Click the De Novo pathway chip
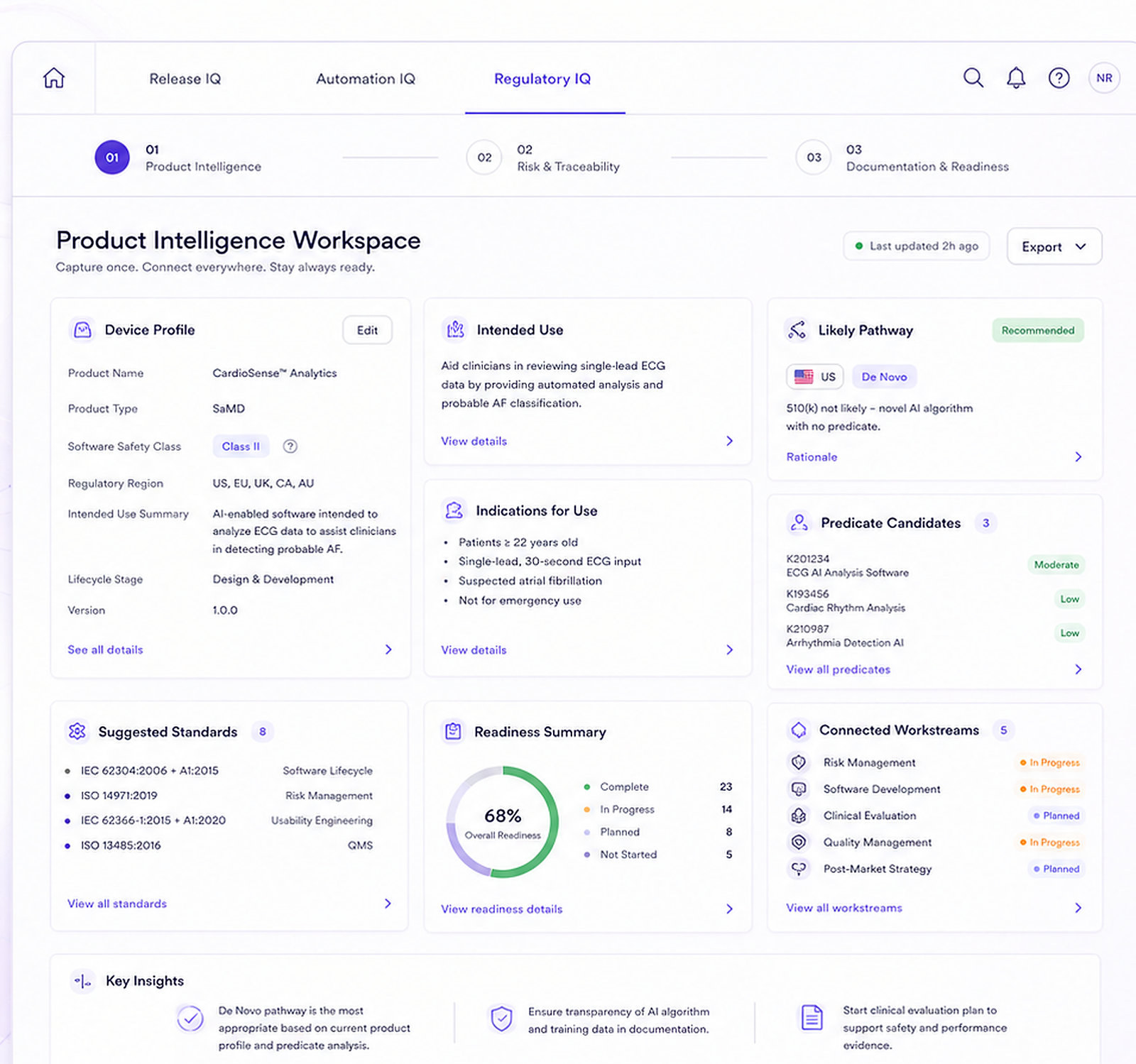 click(884, 377)
